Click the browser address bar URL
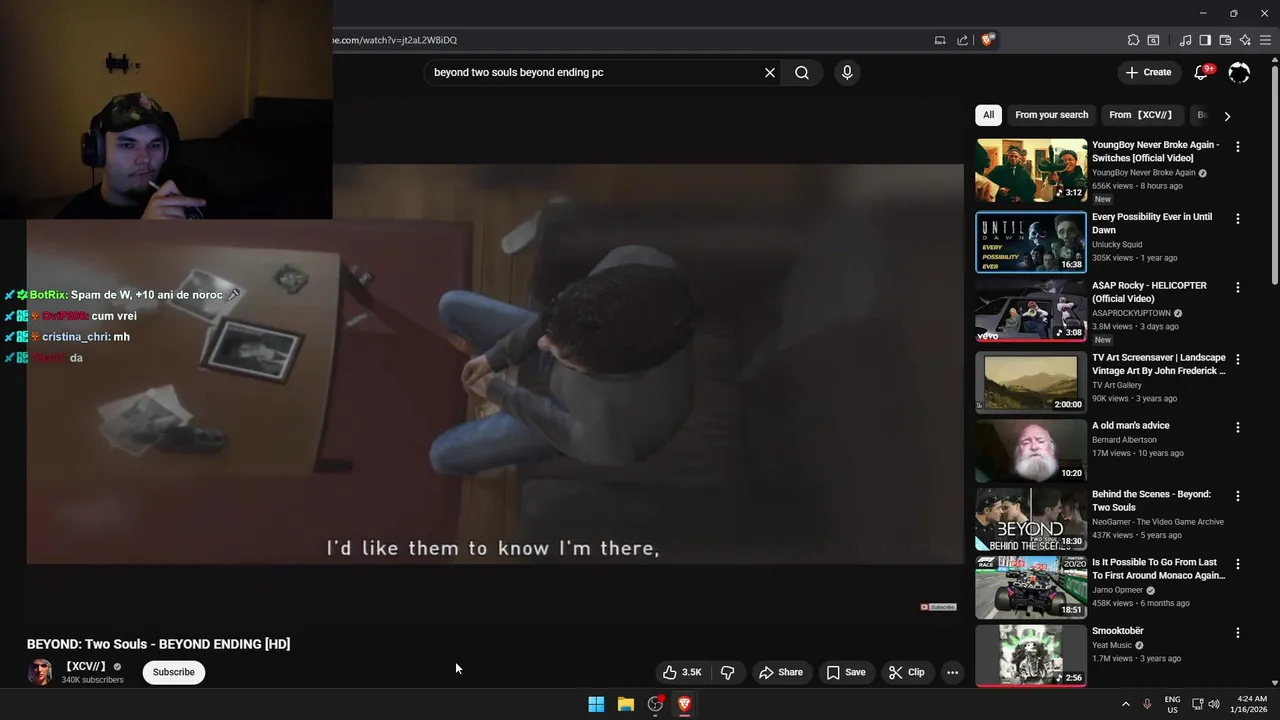Image resolution: width=1280 pixels, height=720 pixels. click(394, 40)
